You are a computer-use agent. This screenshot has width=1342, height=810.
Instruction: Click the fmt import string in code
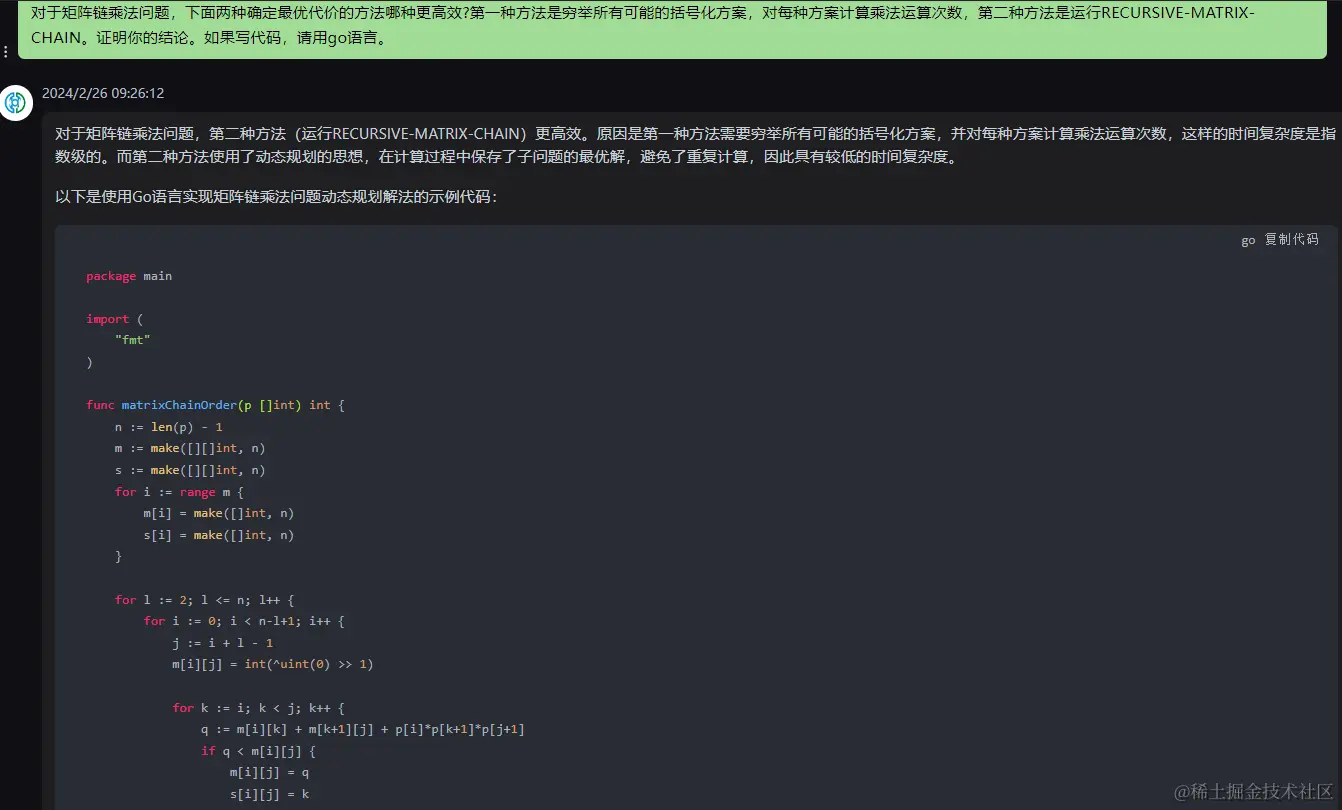(x=131, y=339)
